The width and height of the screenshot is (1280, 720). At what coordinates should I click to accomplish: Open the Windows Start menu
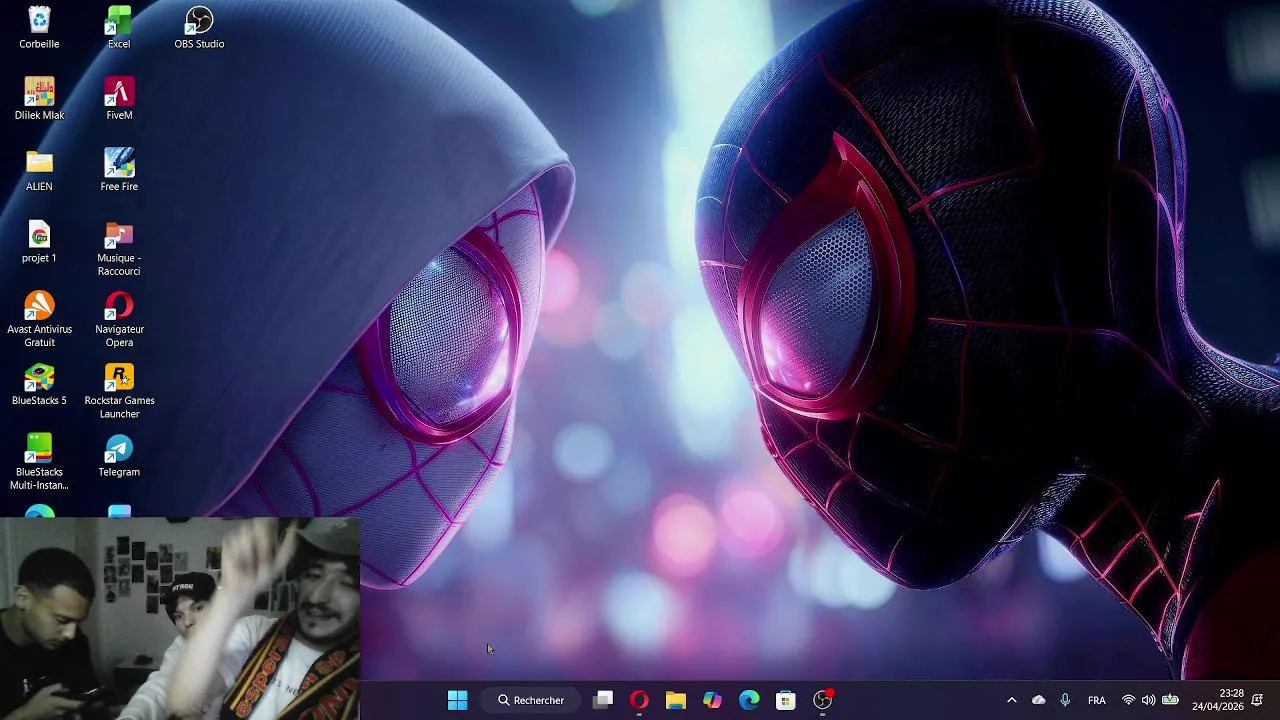pyautogui.click(x=457, y=700)
